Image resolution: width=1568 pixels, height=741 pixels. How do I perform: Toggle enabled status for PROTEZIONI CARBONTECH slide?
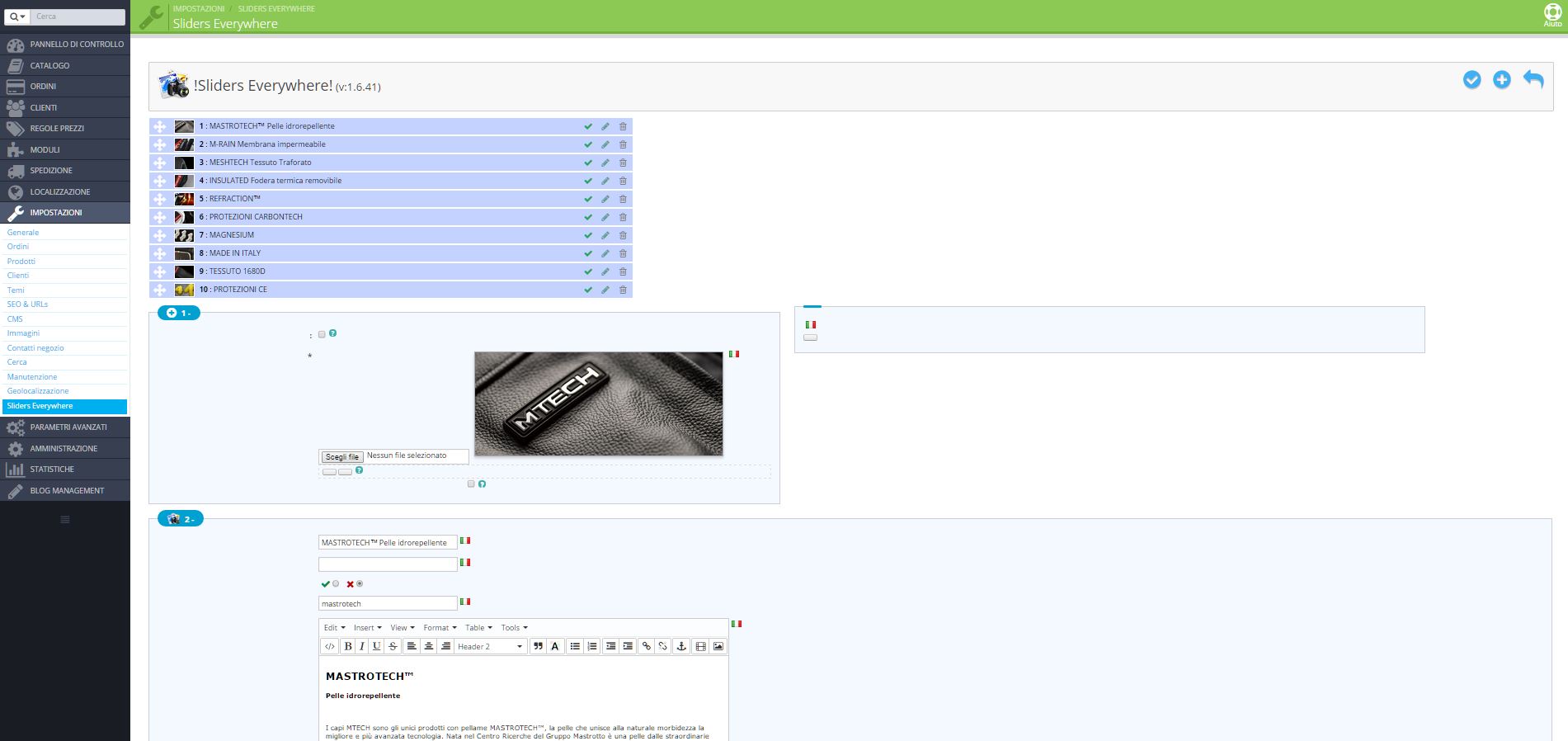coord(588,217)
